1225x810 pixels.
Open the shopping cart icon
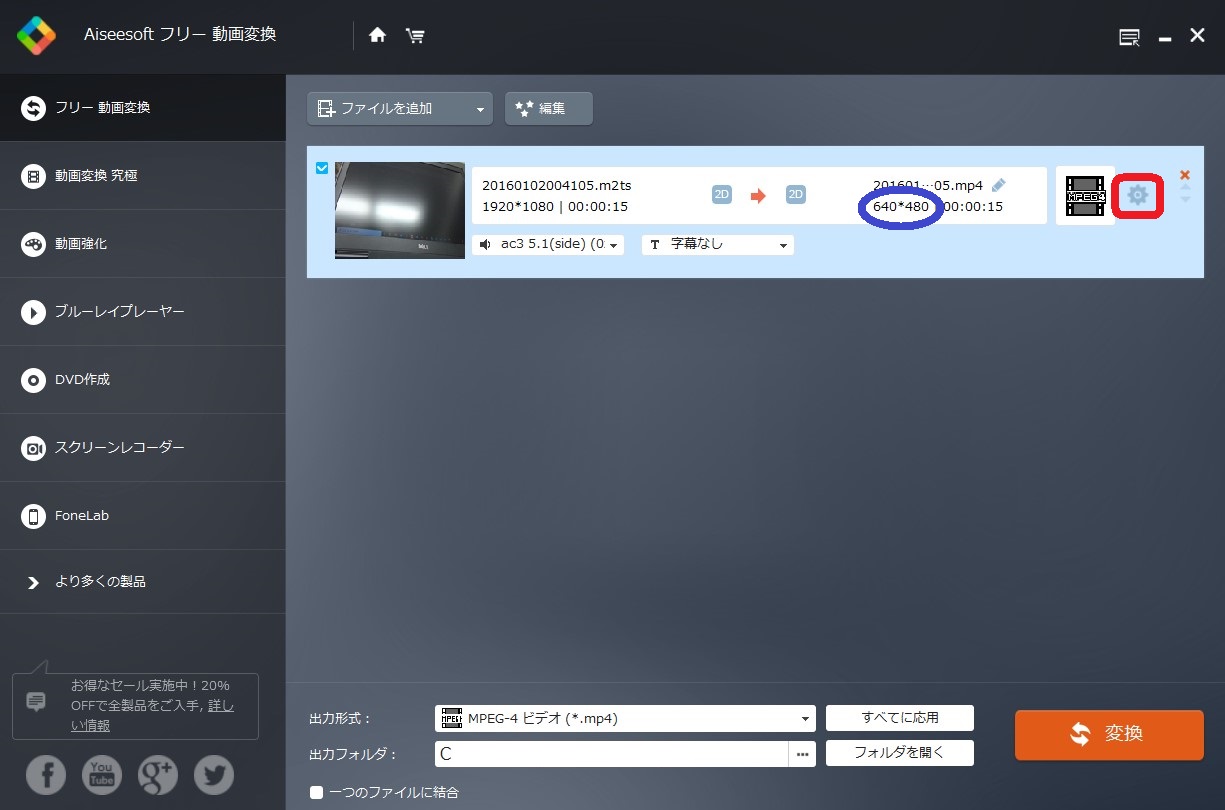415,35
